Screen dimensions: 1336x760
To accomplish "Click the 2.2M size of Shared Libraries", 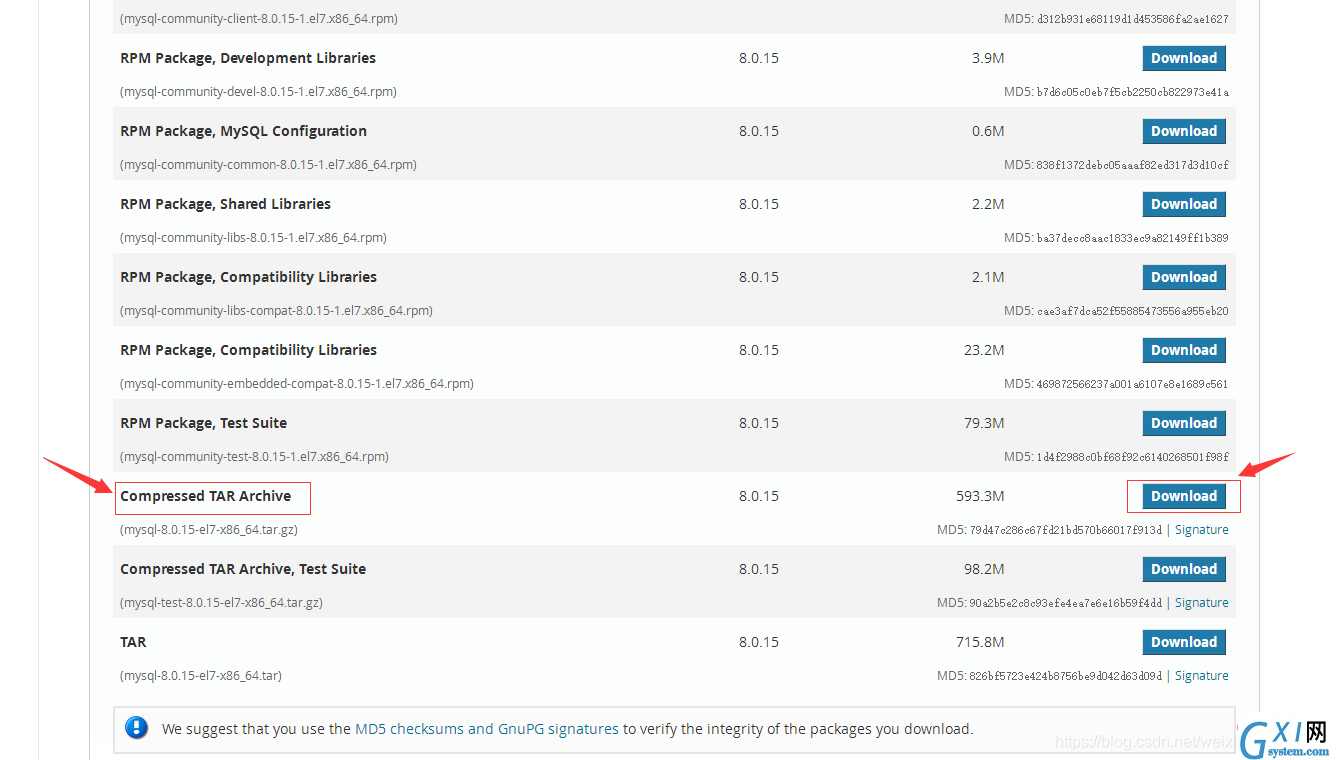I will (988, 204).
